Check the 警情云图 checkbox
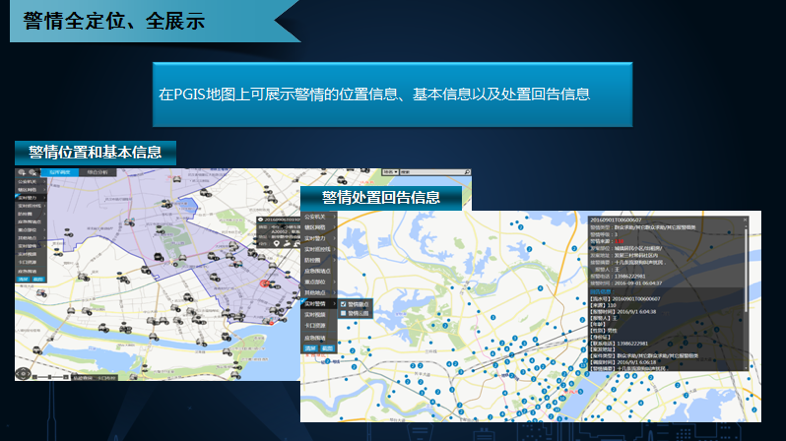This screenshot has width=786, height=441. [x=345, y=314]
